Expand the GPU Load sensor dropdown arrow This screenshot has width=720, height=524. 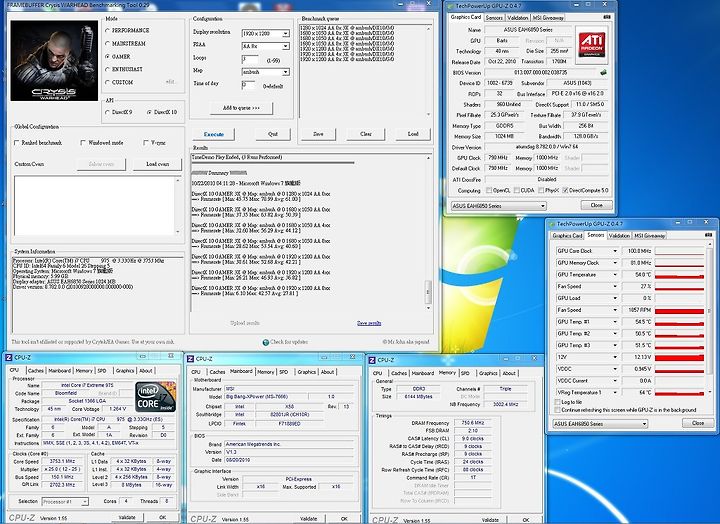(x=615, y=298)
